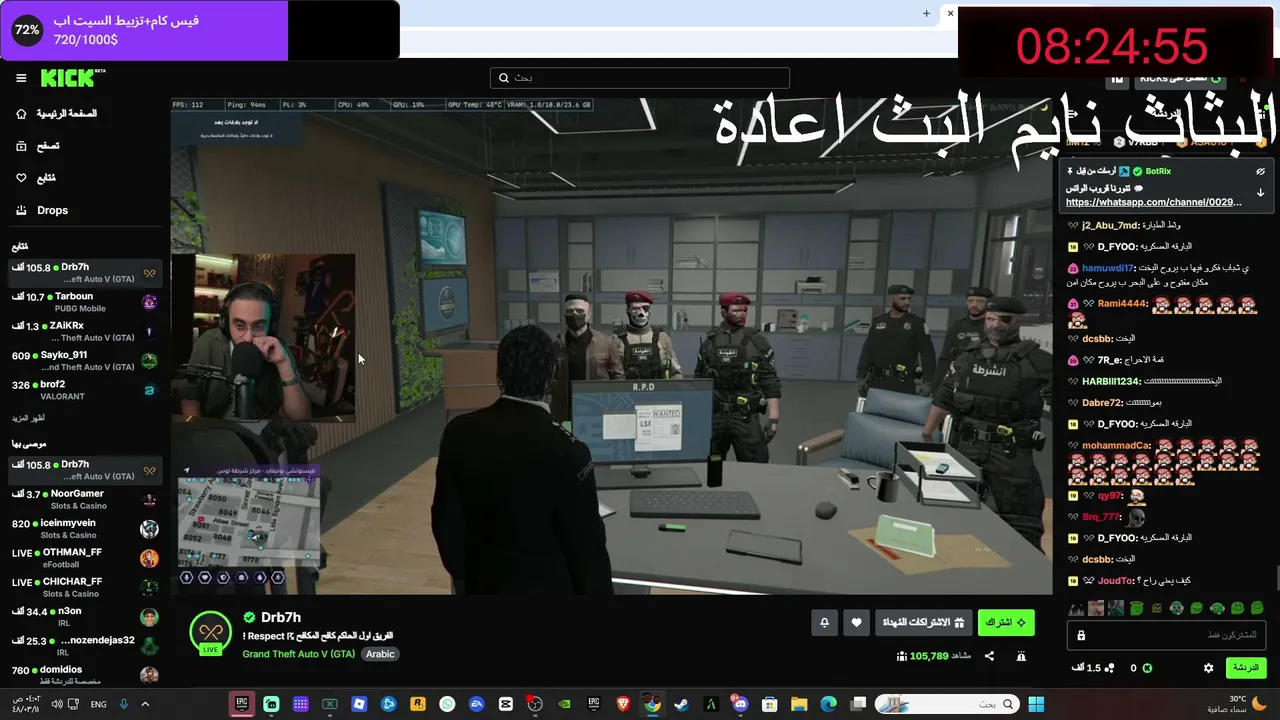Open File Explorer from the taskbar
Image resolution: width=1280 pixels, height=720 pixels.
tap(799, 704)
